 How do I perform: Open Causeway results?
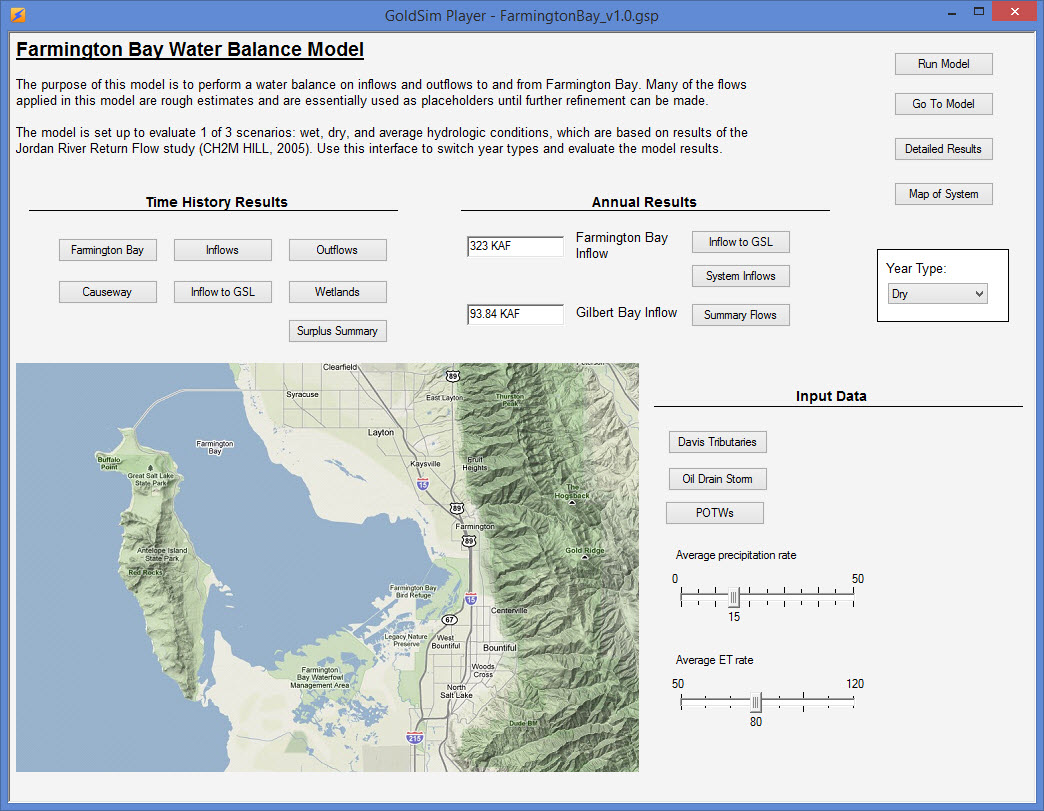click(x=107, y=292)
